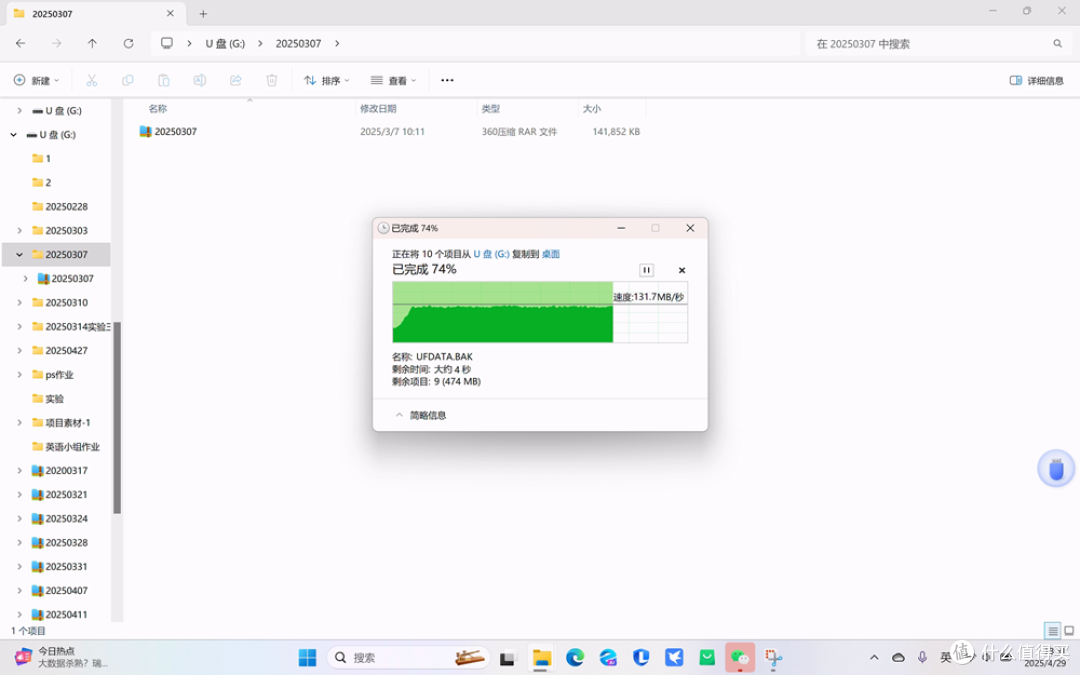
Task: Expand the 20250303 tree folder
Action: [x=19, y=231]
